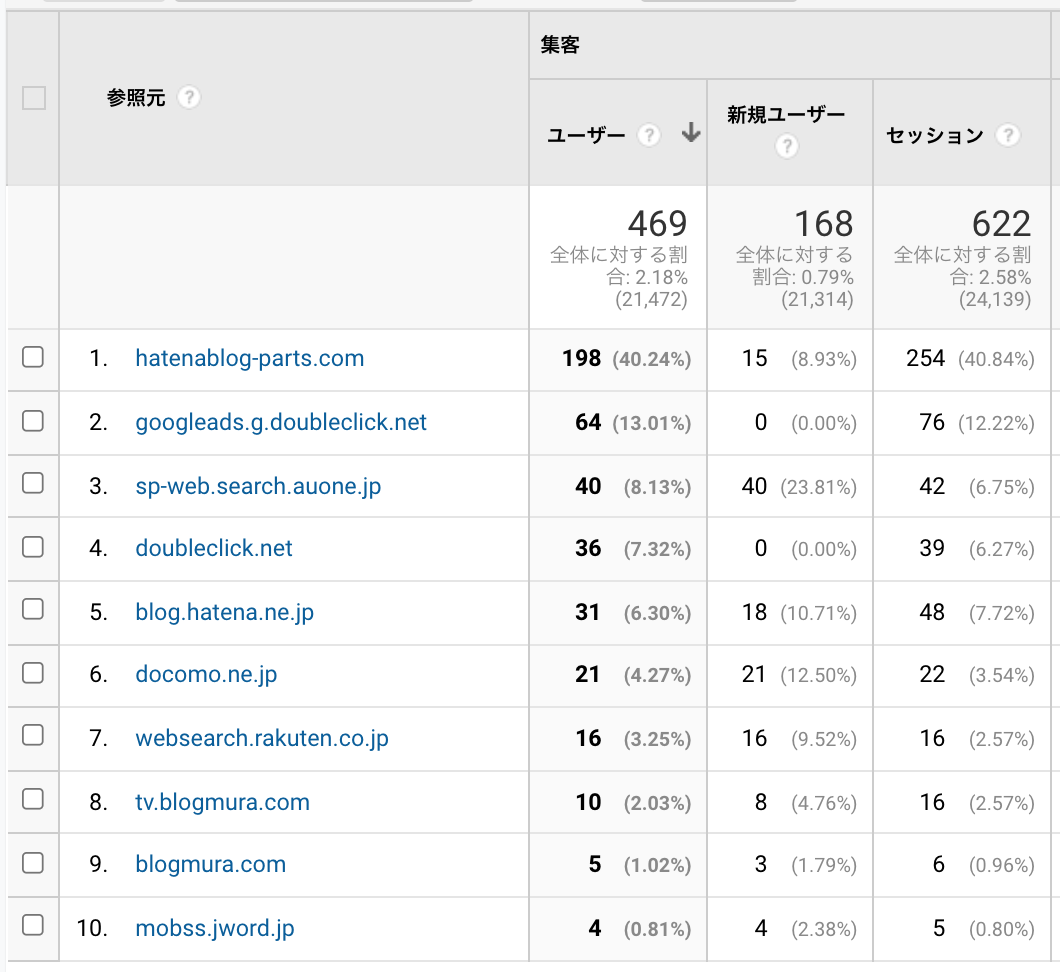Open the blogmura.com link in row 9
This screenshot has height=972, width=1060.
click(210, 865)
